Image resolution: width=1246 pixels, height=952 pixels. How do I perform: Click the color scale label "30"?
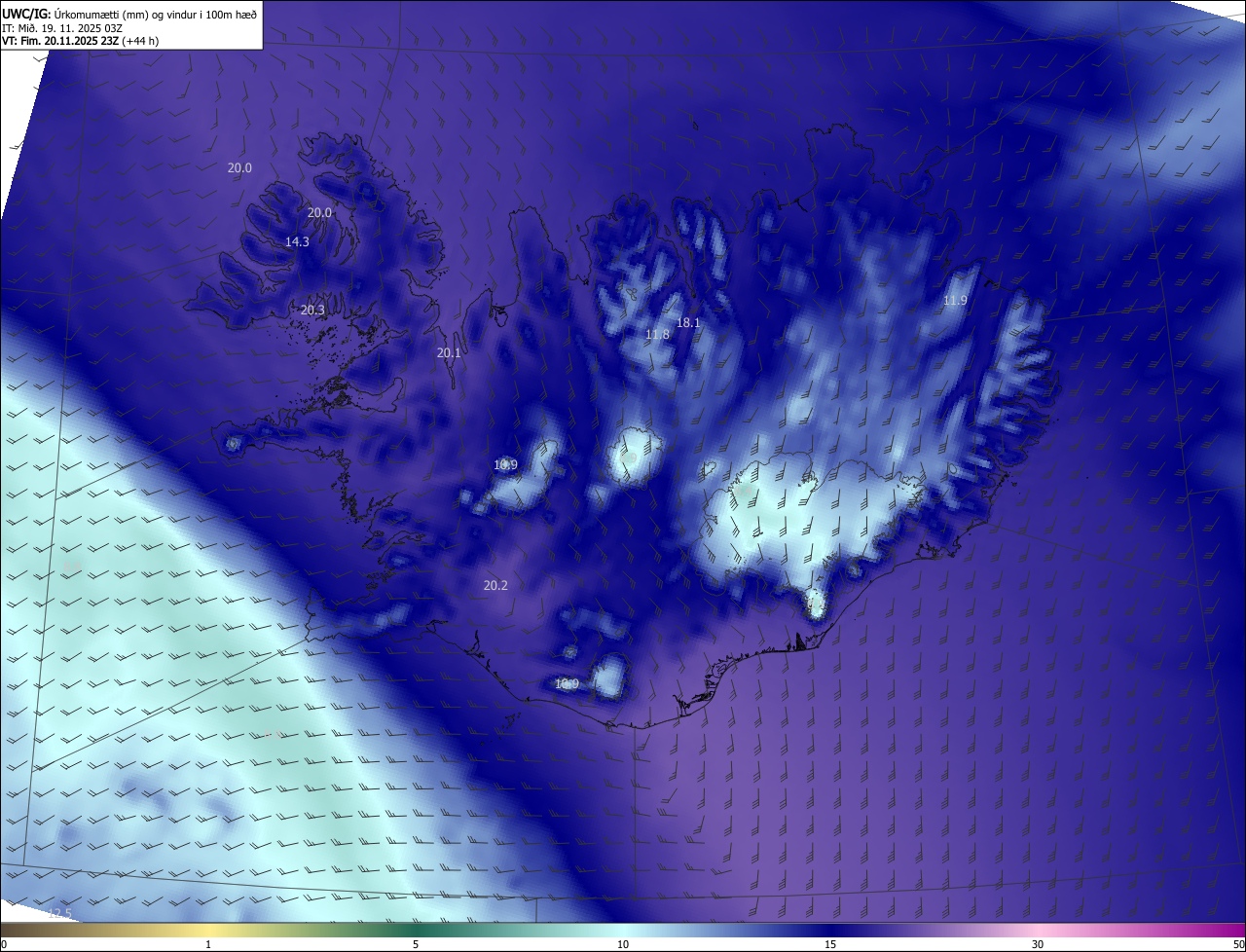[x=1038, y=944]
